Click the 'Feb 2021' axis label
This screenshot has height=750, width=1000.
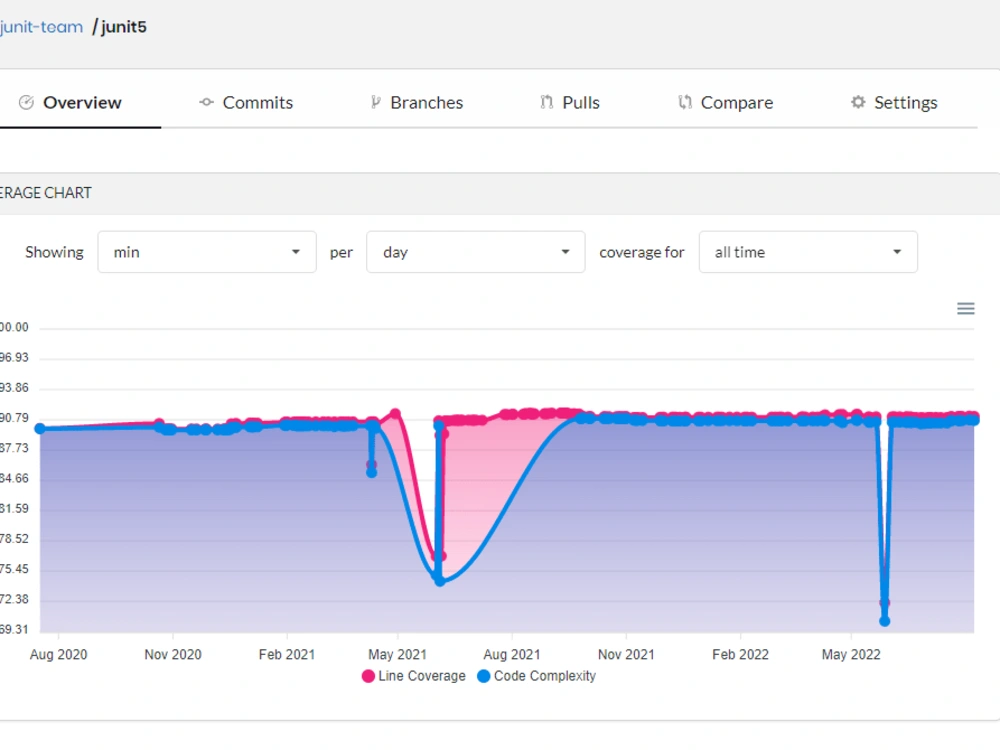coord(287,654)
